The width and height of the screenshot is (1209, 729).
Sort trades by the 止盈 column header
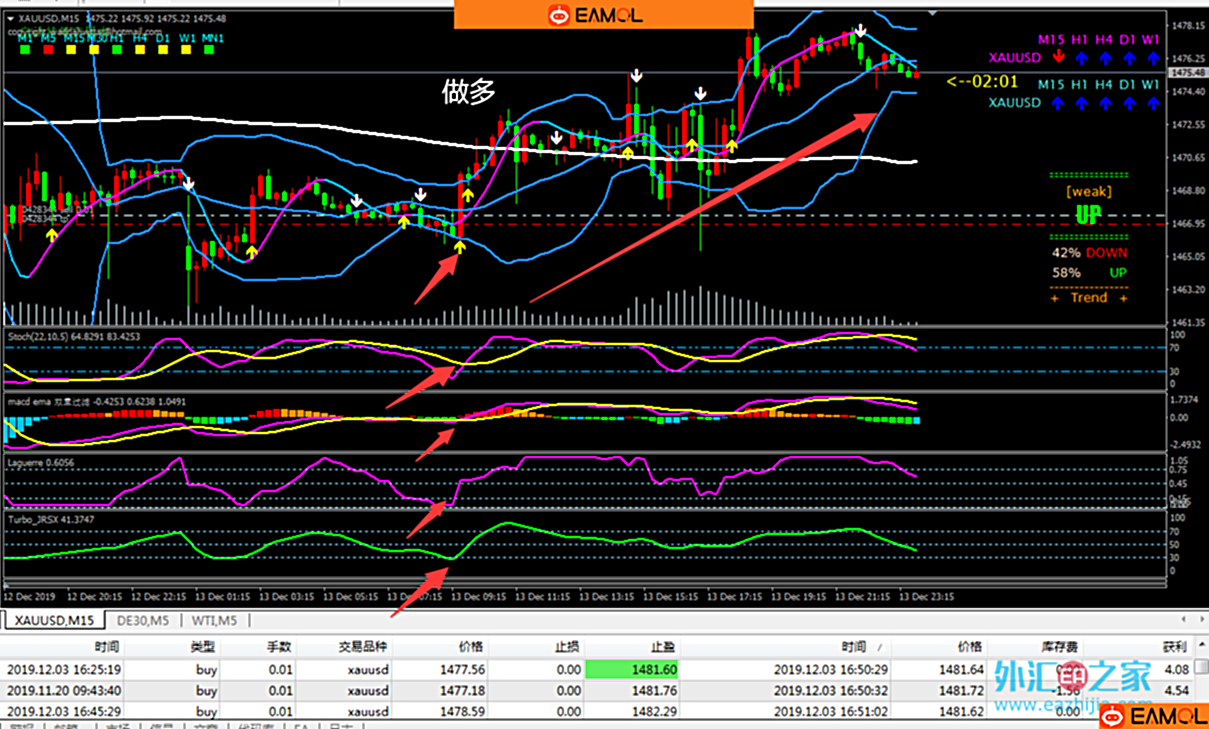coord(662,647)
